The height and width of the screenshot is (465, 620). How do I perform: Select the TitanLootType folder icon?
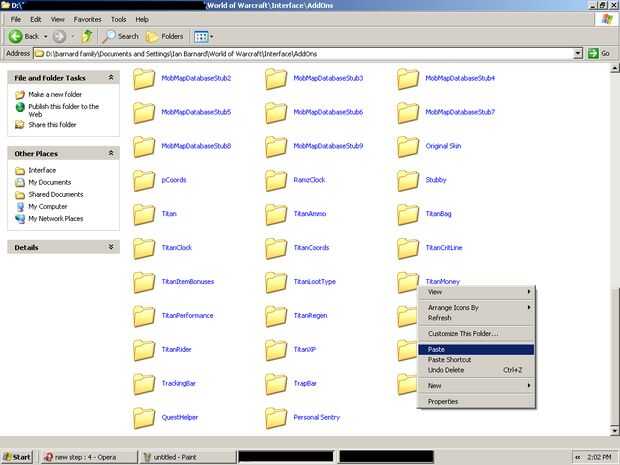pos(276,282)
